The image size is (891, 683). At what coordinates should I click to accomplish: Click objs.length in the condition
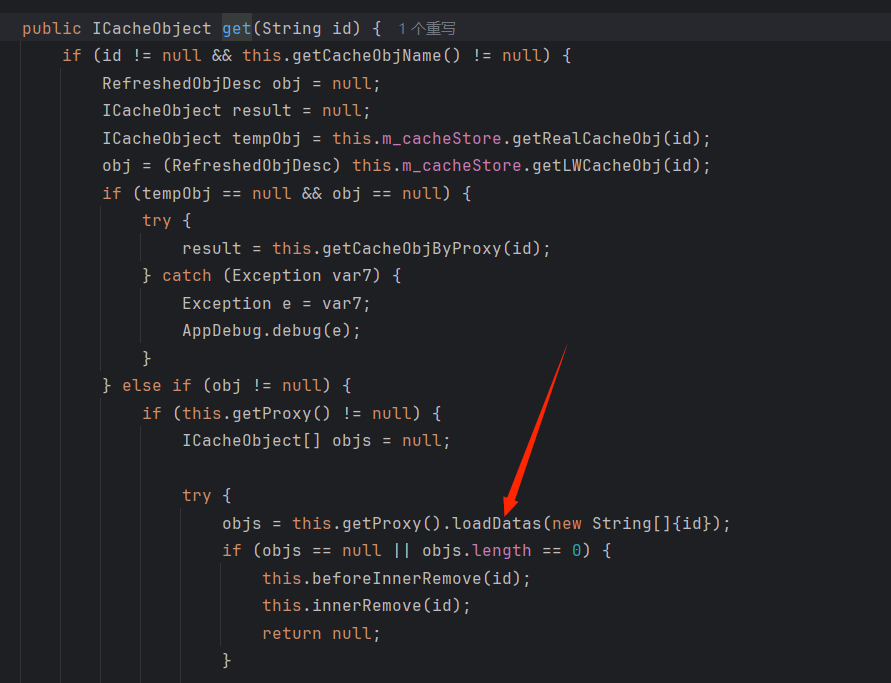tap(476, 551)
